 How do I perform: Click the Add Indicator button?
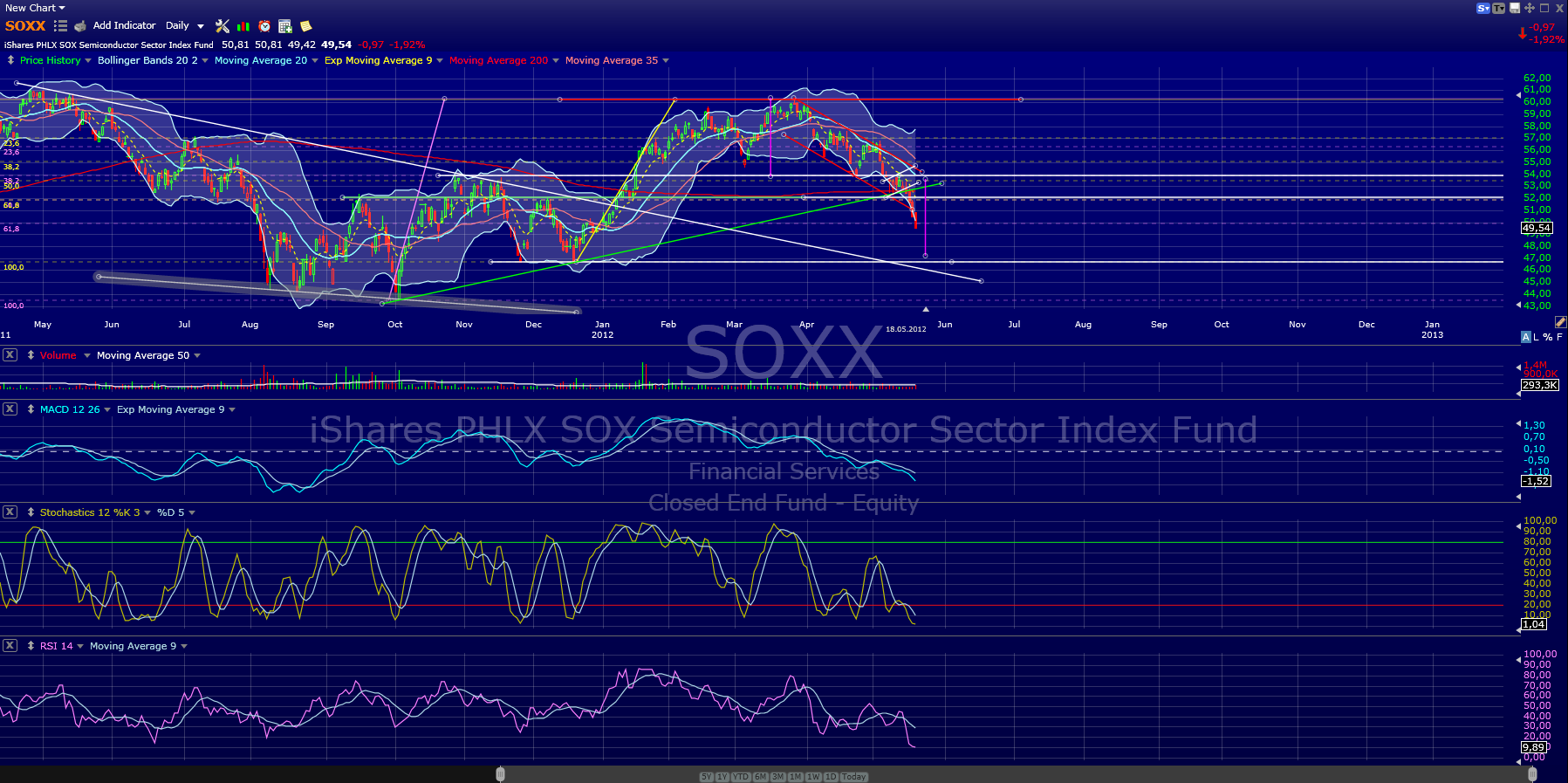pos(124,26)
